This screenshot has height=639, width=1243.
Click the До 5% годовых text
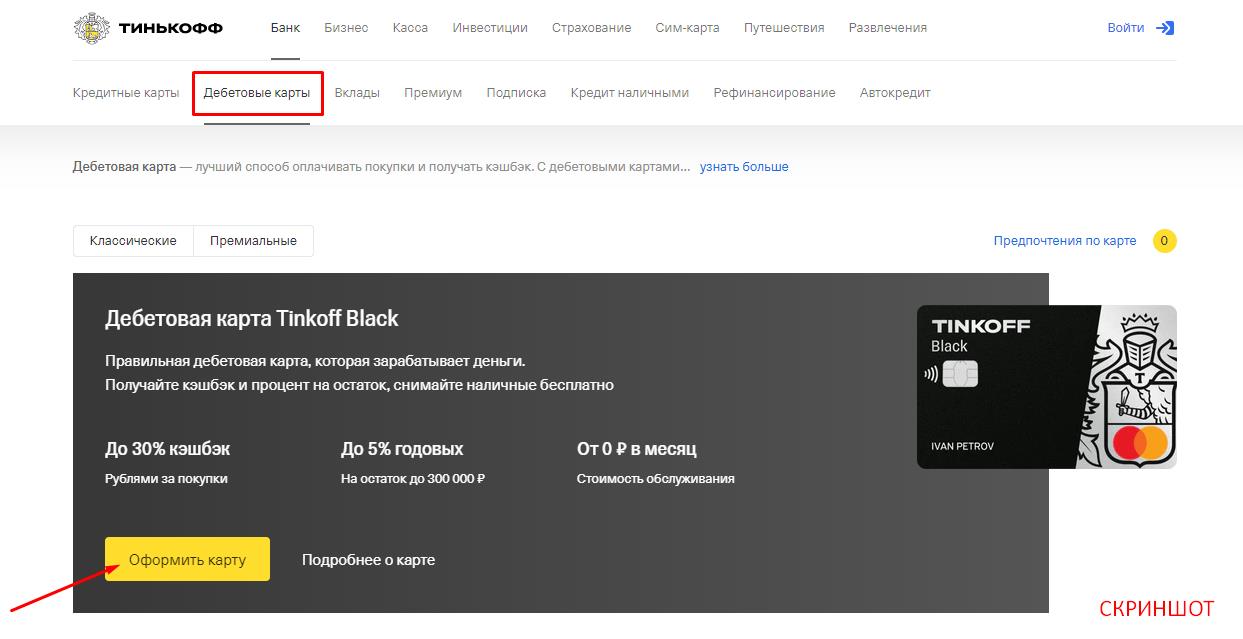402,449
